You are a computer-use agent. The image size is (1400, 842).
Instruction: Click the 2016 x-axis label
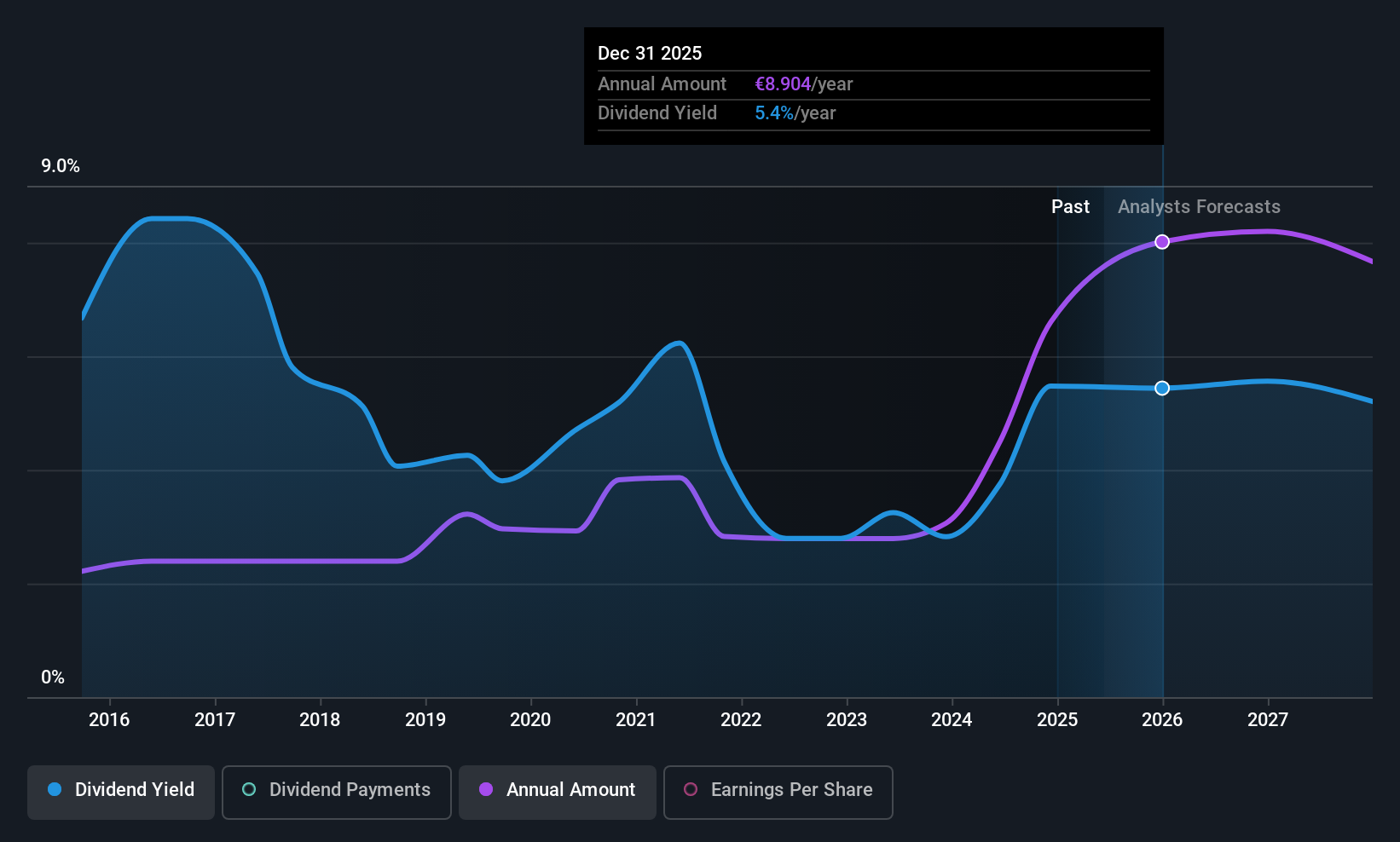pyautogui.click(x=109, y=720)
